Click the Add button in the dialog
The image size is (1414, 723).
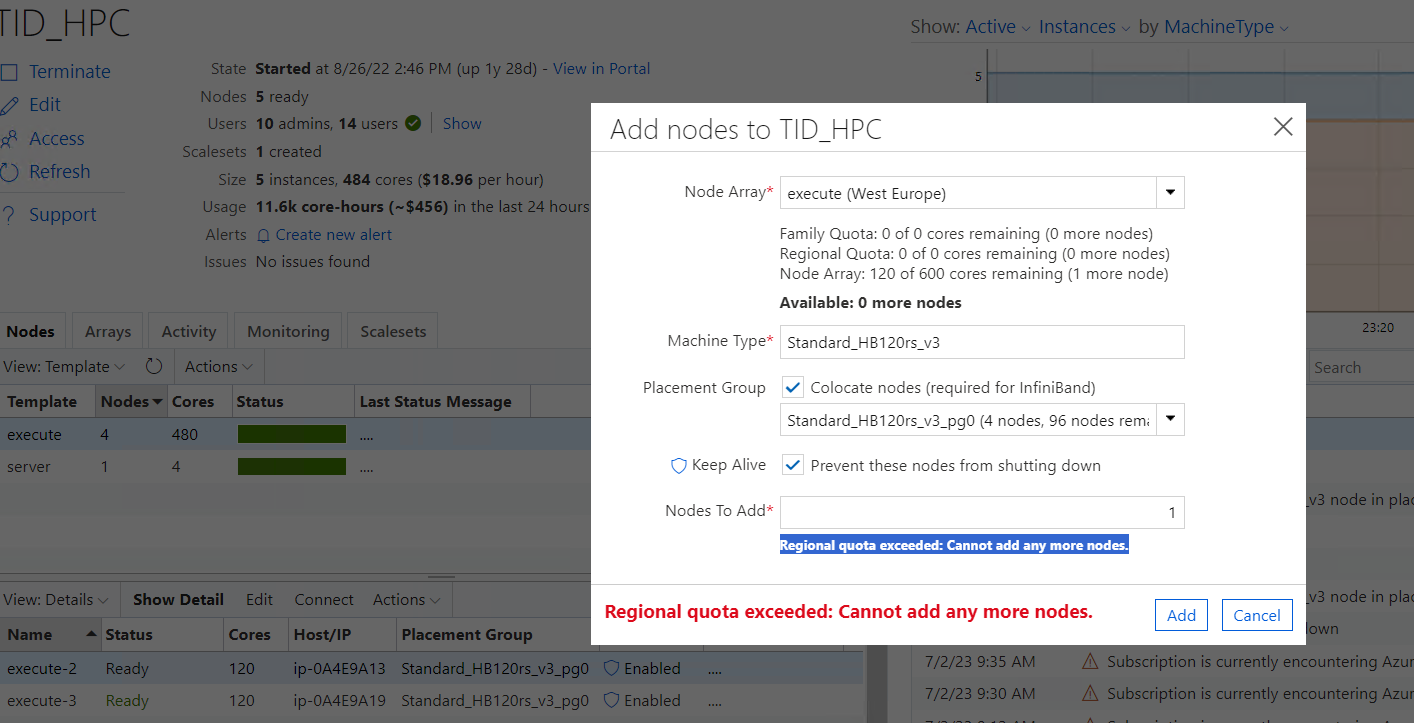(x=1181, y=615)
